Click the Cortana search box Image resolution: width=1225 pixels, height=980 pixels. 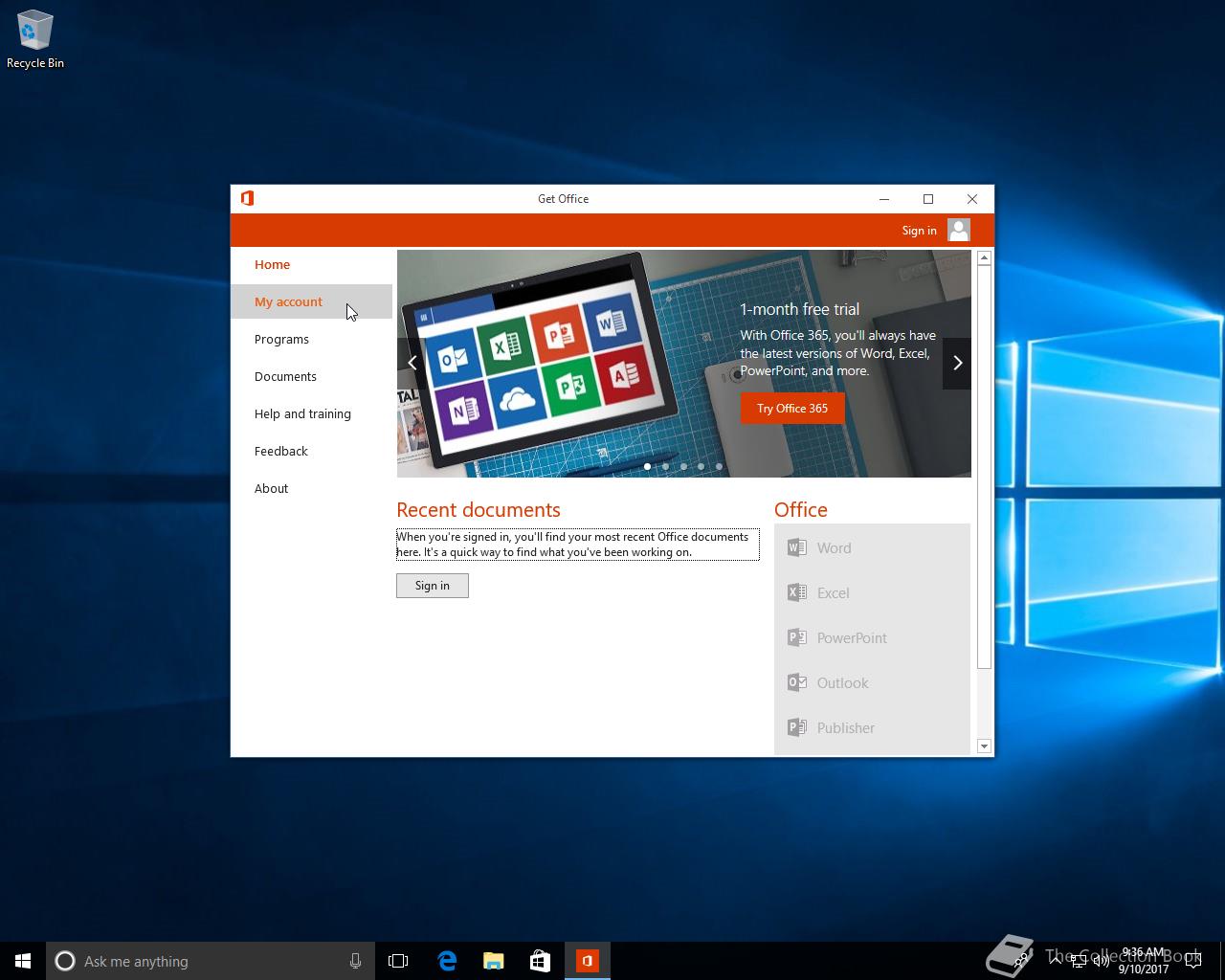pyautogui.click(x=210, y=961)
